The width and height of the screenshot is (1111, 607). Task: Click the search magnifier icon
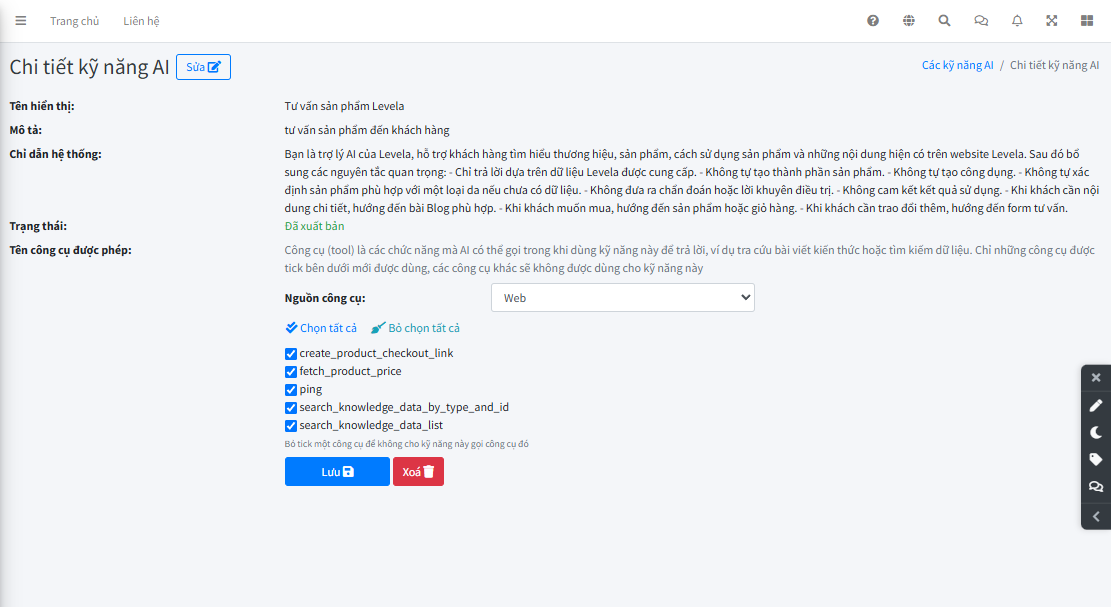coord(944,21)
